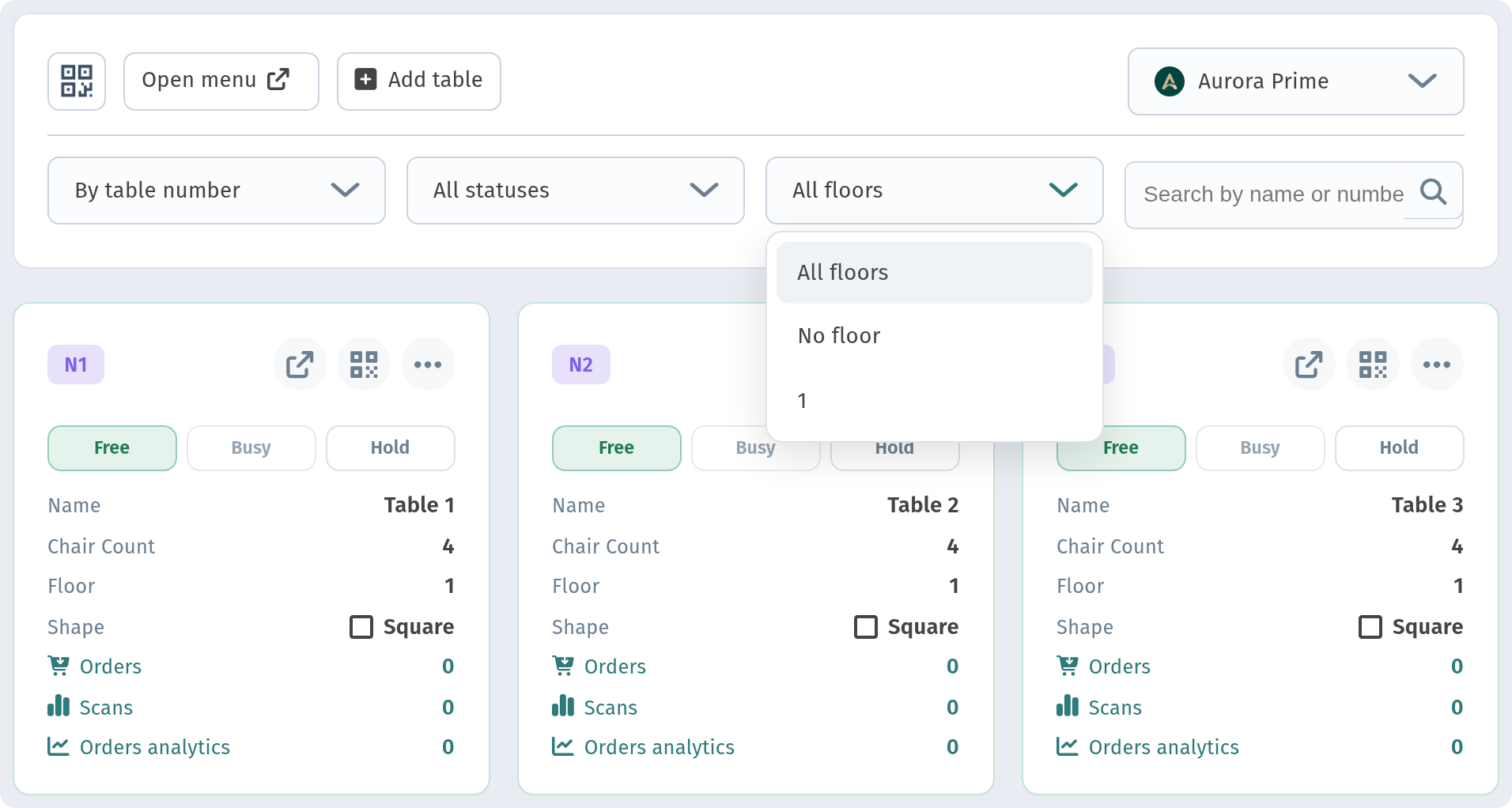Click the Aurora Prime avatar icon
The height and width of the screenshot is (808, 1512).
coord(1170,81)
